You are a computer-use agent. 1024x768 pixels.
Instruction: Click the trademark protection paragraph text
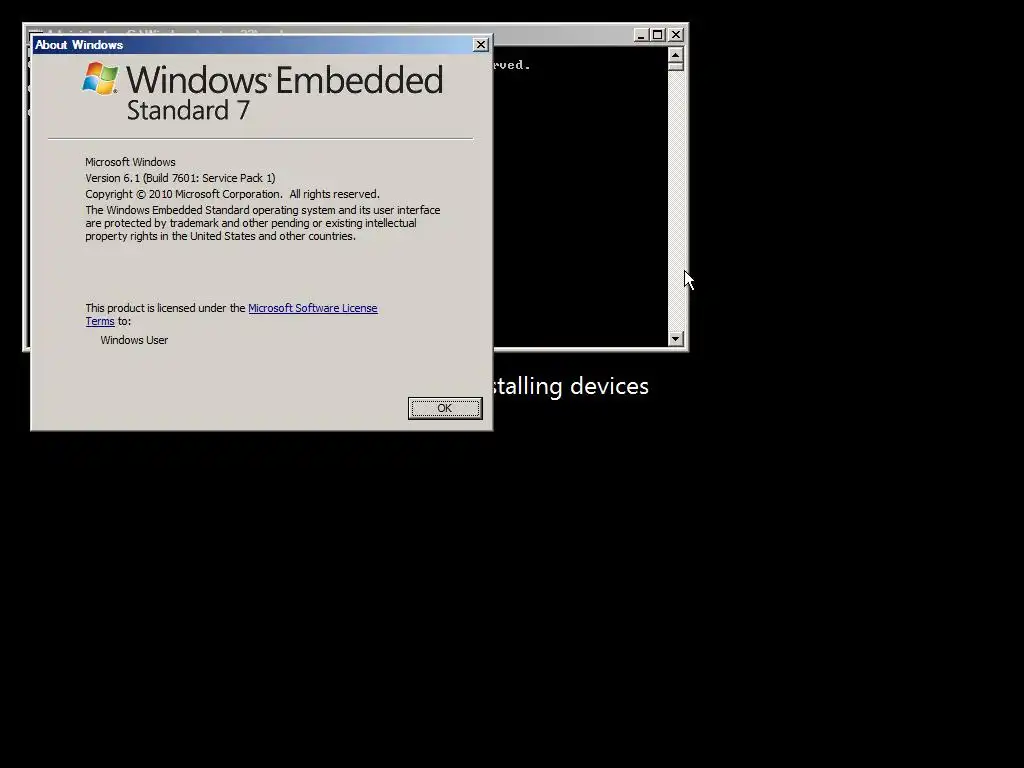[263, 223]
